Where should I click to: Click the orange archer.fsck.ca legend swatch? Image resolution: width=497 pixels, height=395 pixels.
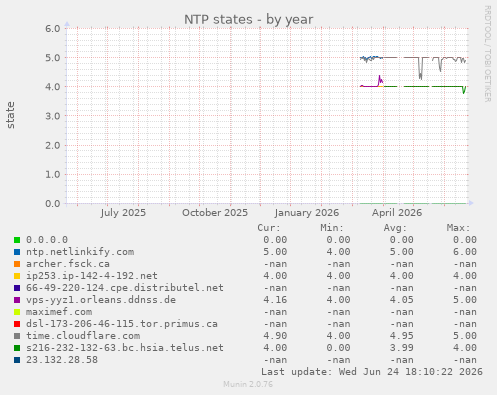point(17,264)
